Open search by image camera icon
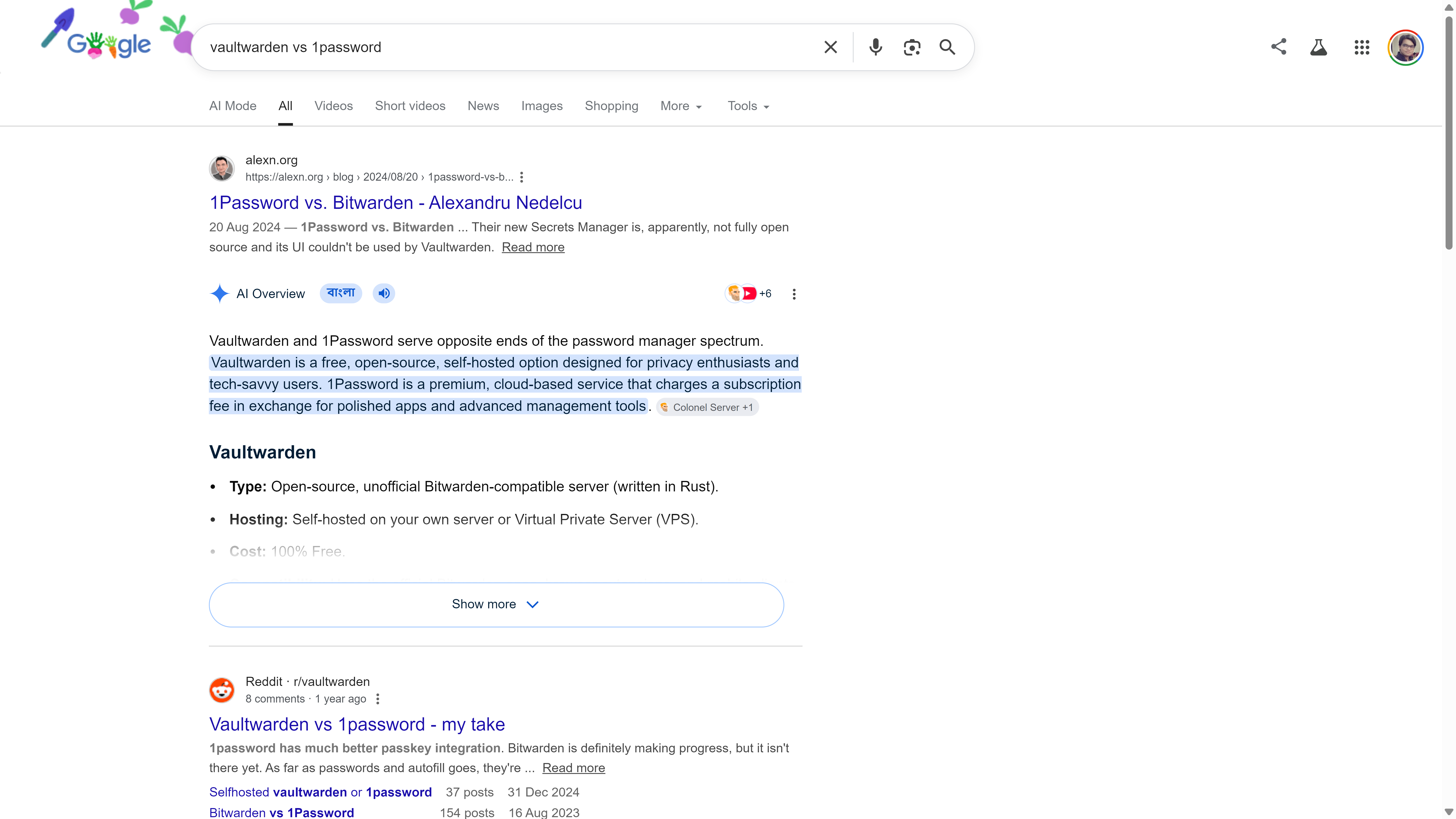 pyautogui.click(x=912, y=47)
